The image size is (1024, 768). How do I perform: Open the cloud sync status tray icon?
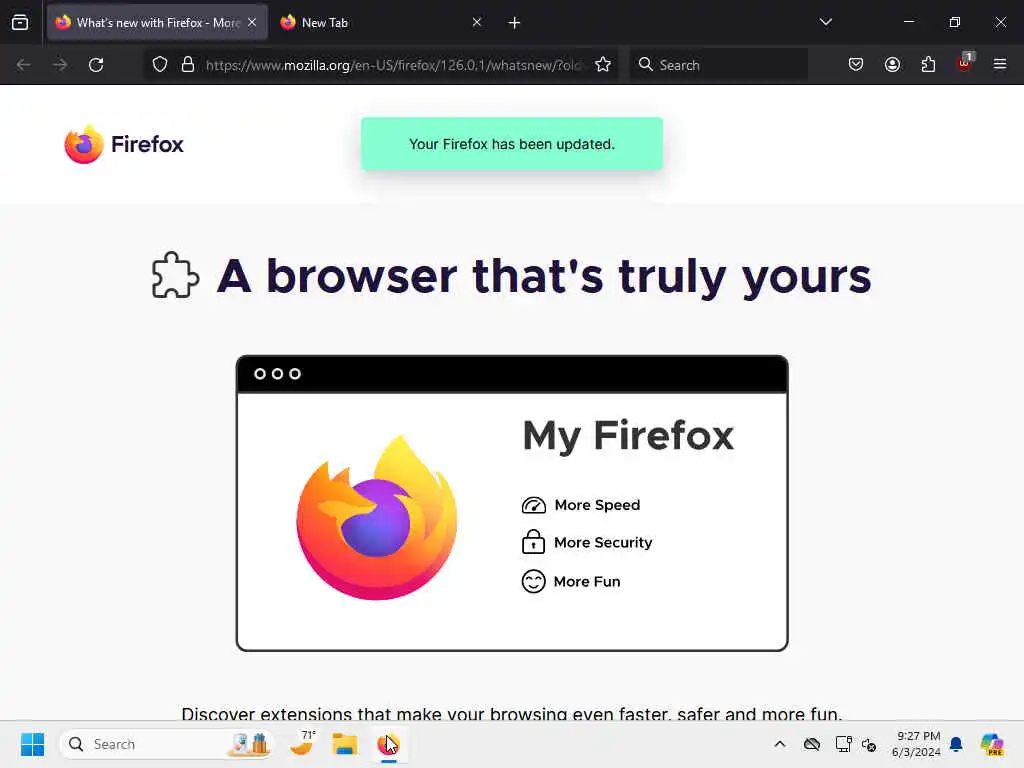[812, 744]
